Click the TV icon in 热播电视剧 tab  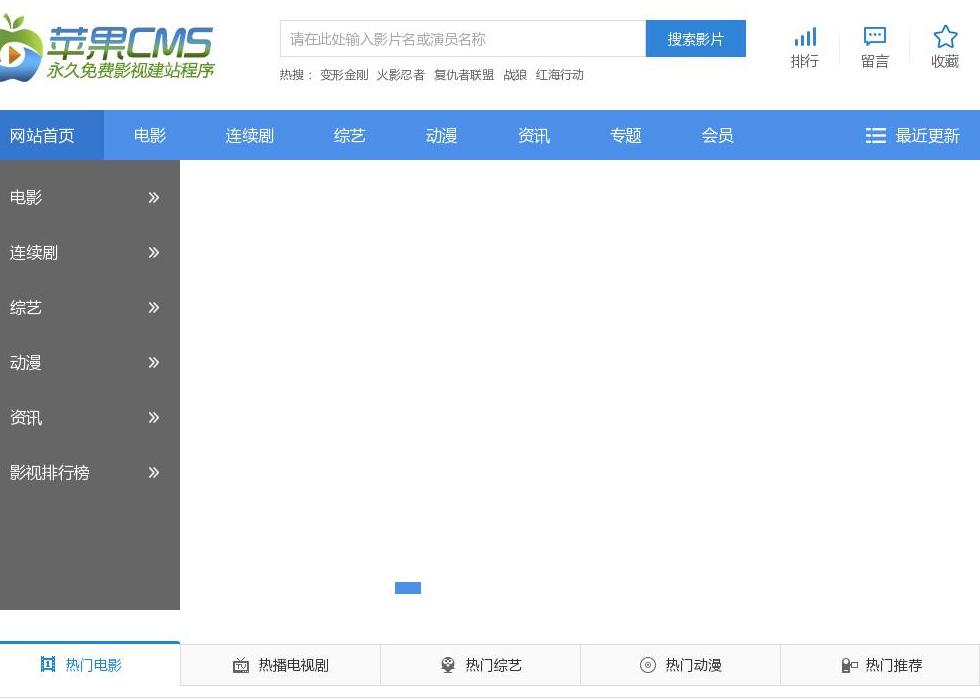click(241, 665)
